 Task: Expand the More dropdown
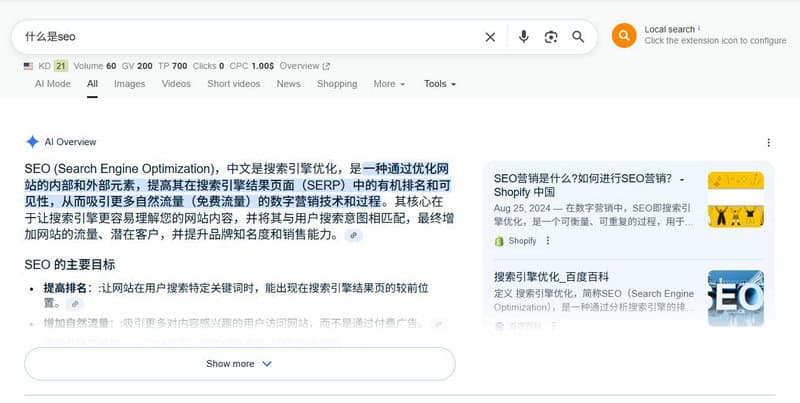click(389, 84)
